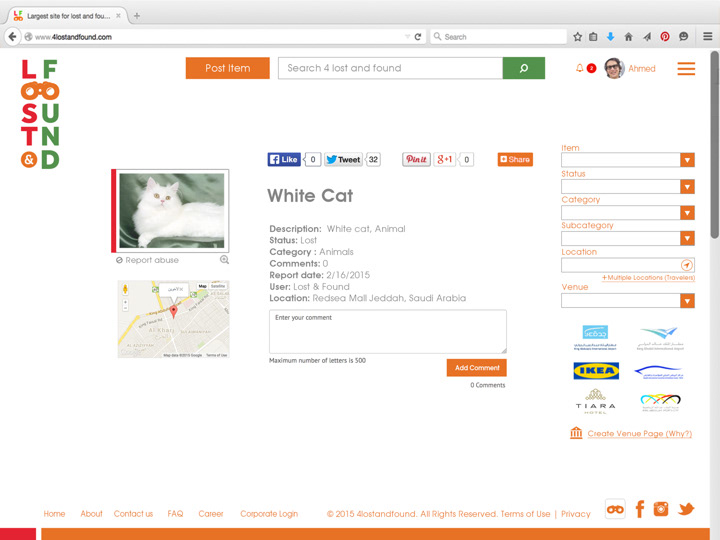Click the browser back arrow button
Image resolution: width=720 pixels, height=540 pixels.
coord(12,37)
